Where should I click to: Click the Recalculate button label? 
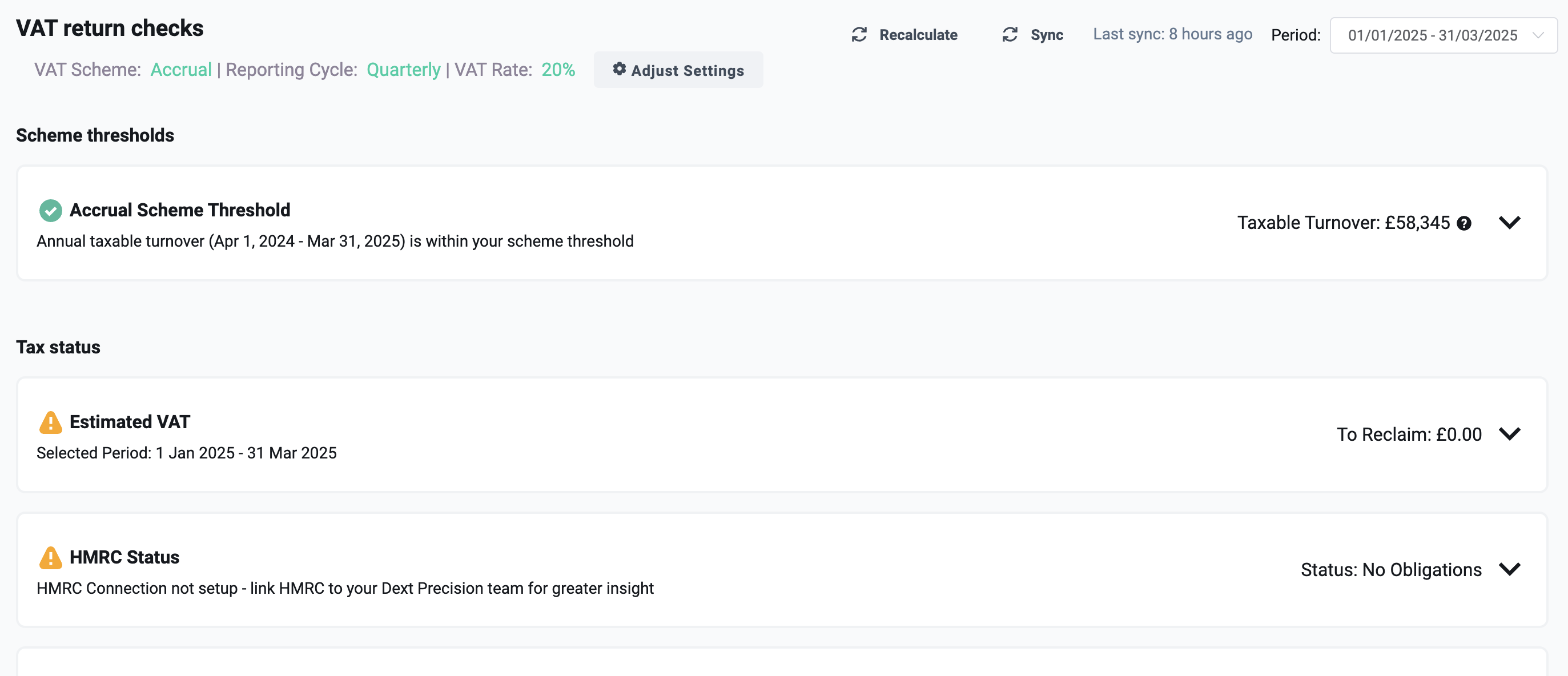918,35
